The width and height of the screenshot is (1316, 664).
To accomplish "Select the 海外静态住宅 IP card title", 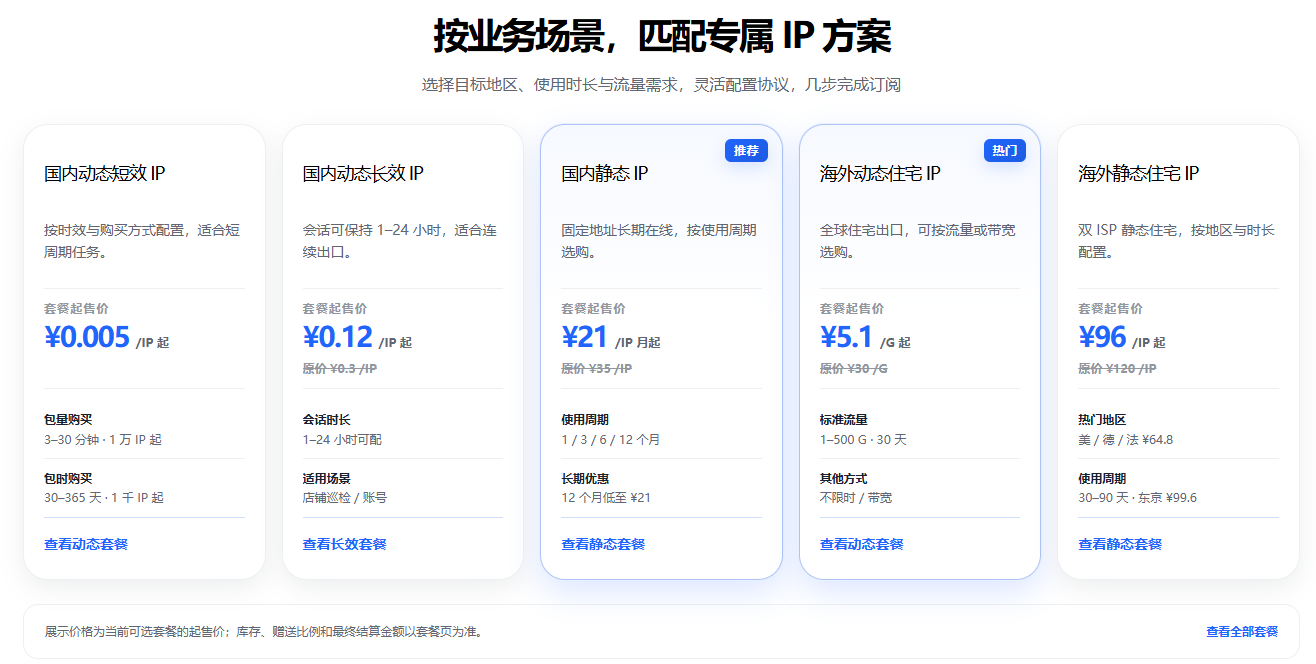I will click(1138, 174).
